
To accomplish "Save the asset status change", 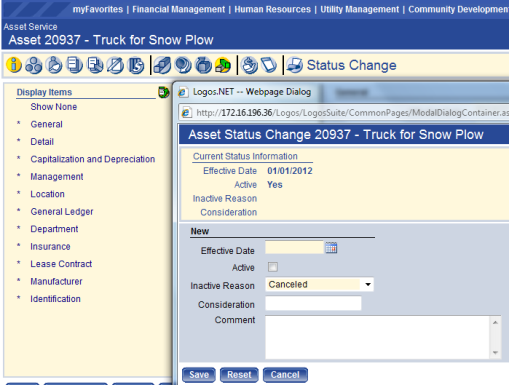I will pos(199,375).
